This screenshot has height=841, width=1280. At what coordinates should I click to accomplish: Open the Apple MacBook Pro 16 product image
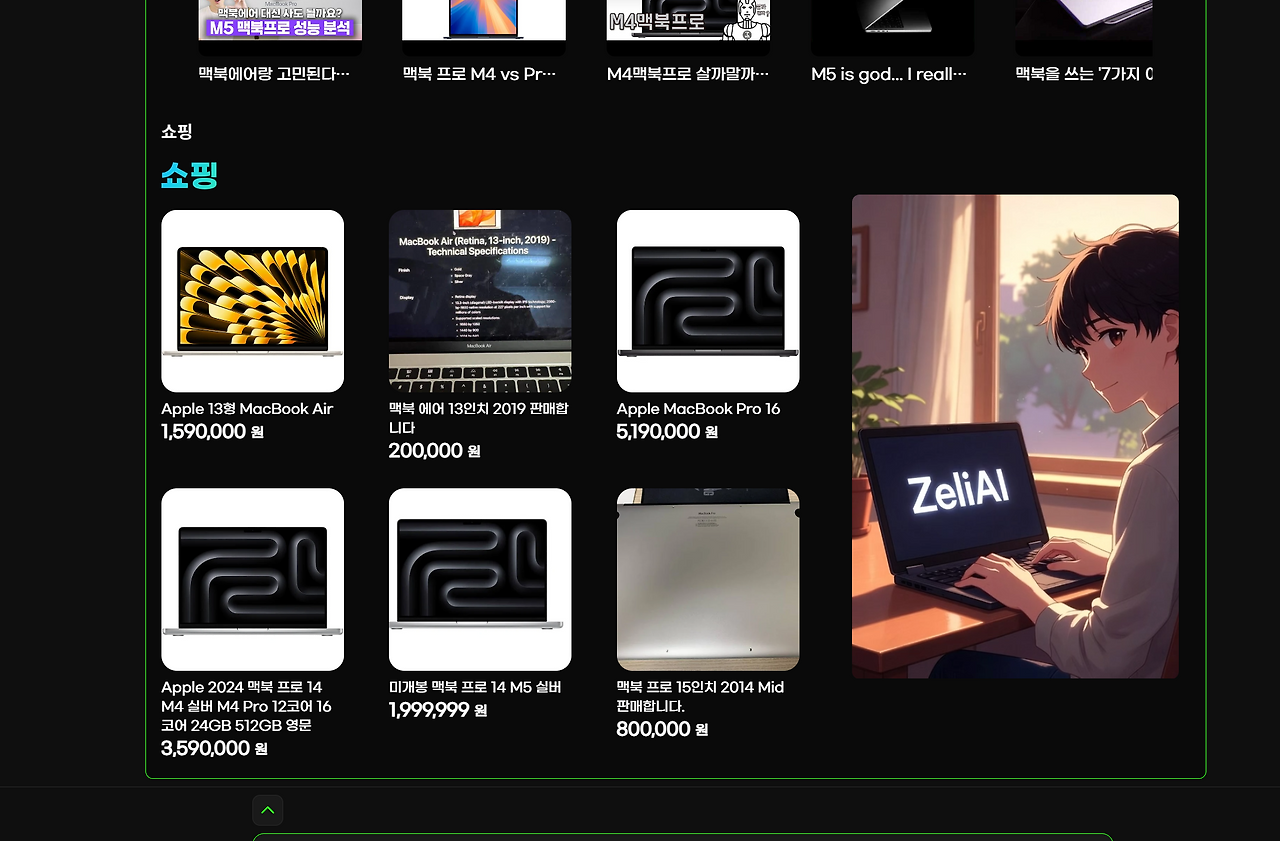(x=708, y=301)
